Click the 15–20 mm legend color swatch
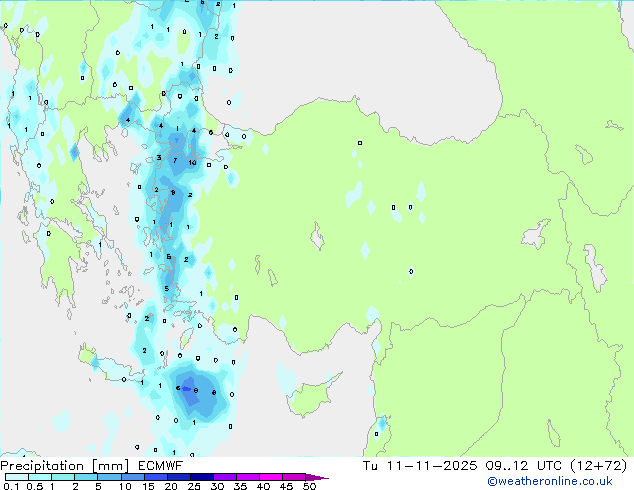Viewport: 634px width, 490px height. coord(155,477)
